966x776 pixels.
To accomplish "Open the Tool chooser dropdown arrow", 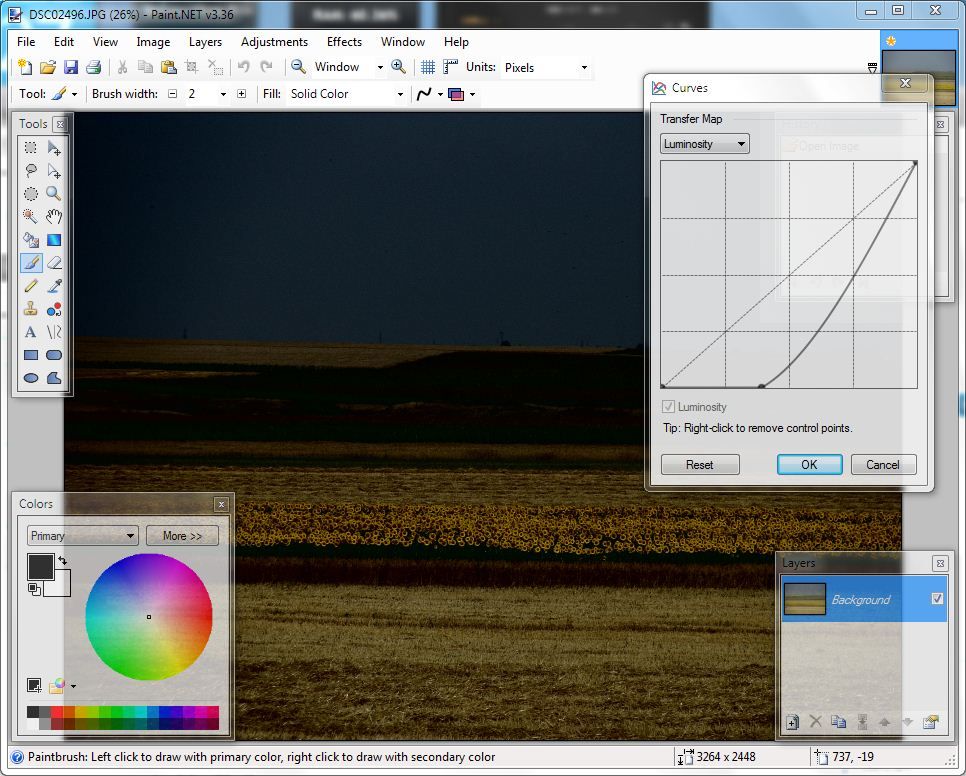I will 75,94.
